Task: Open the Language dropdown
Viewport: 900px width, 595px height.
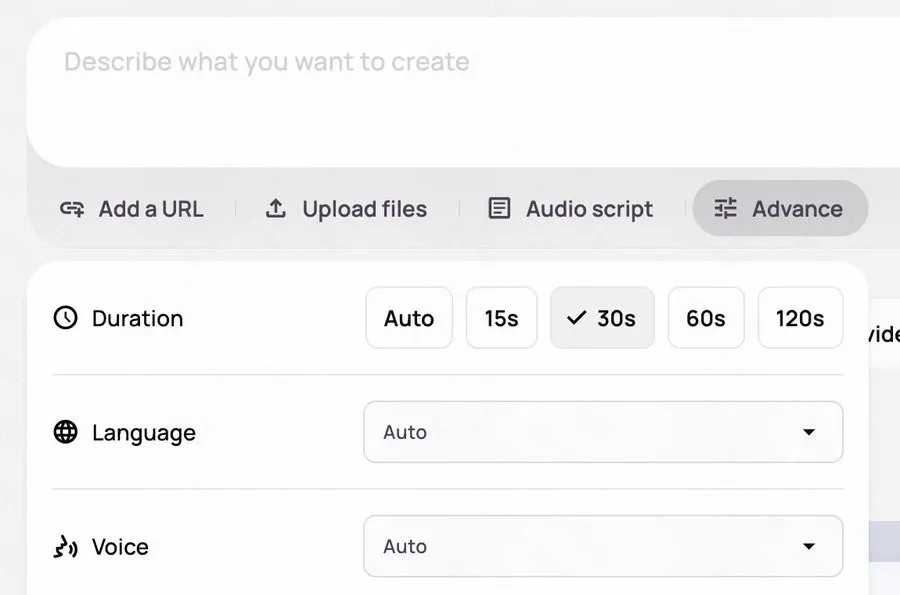Action: (x=602, y=432)
